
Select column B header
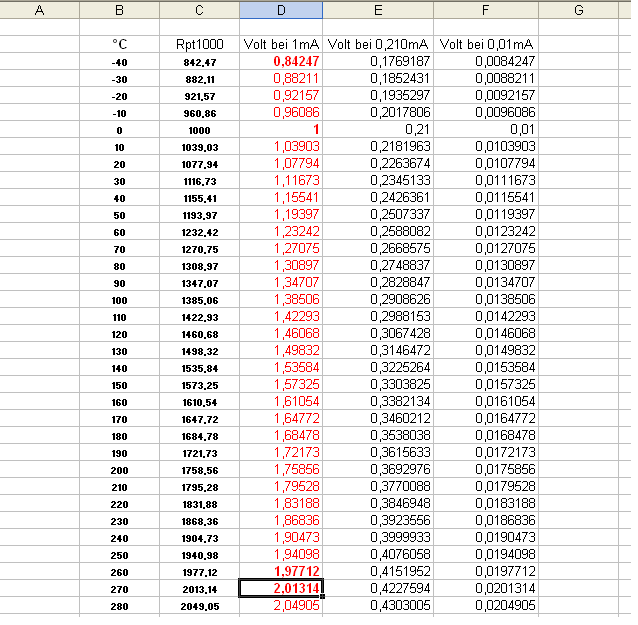tap(119, 10)
